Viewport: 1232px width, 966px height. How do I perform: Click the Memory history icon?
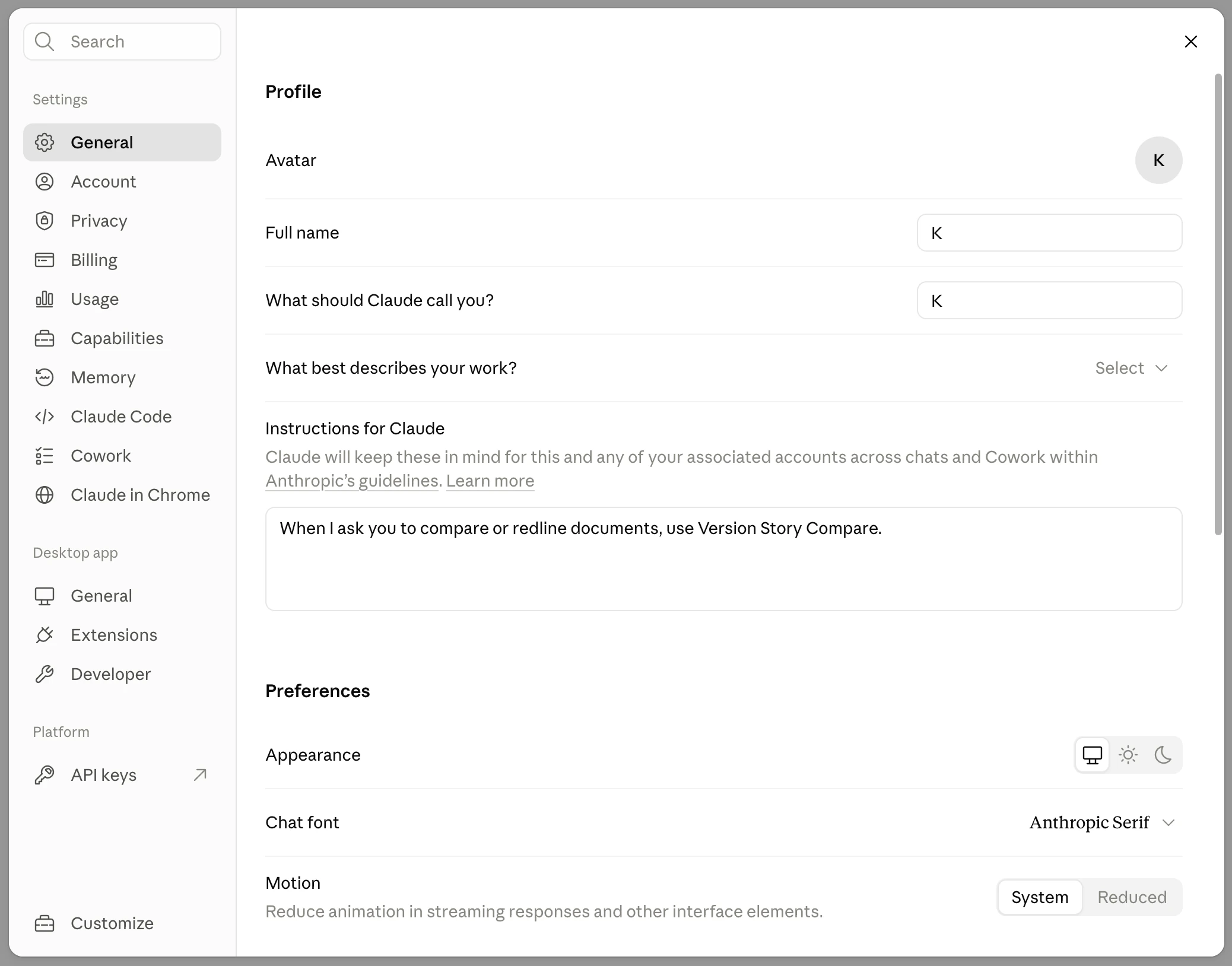point(45,377)
